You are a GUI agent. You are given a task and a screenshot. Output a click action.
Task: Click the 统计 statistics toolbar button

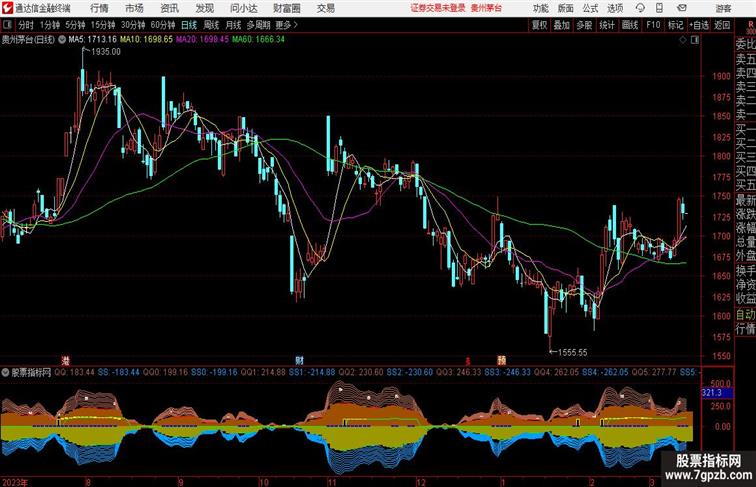pos(607,25)
